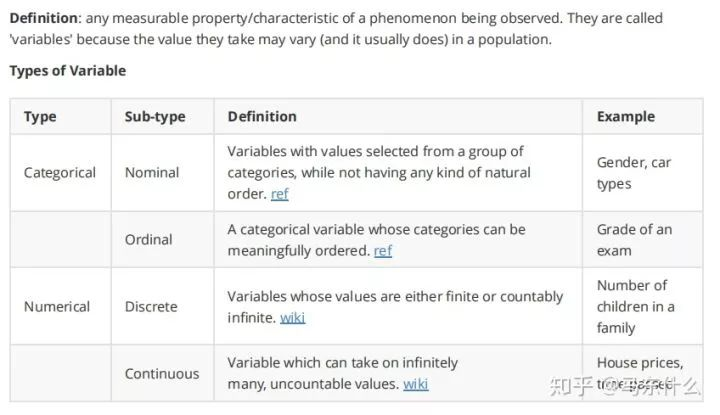
Task: Click 'Number of children in a family' cell
Action: [x=635, y=306]
